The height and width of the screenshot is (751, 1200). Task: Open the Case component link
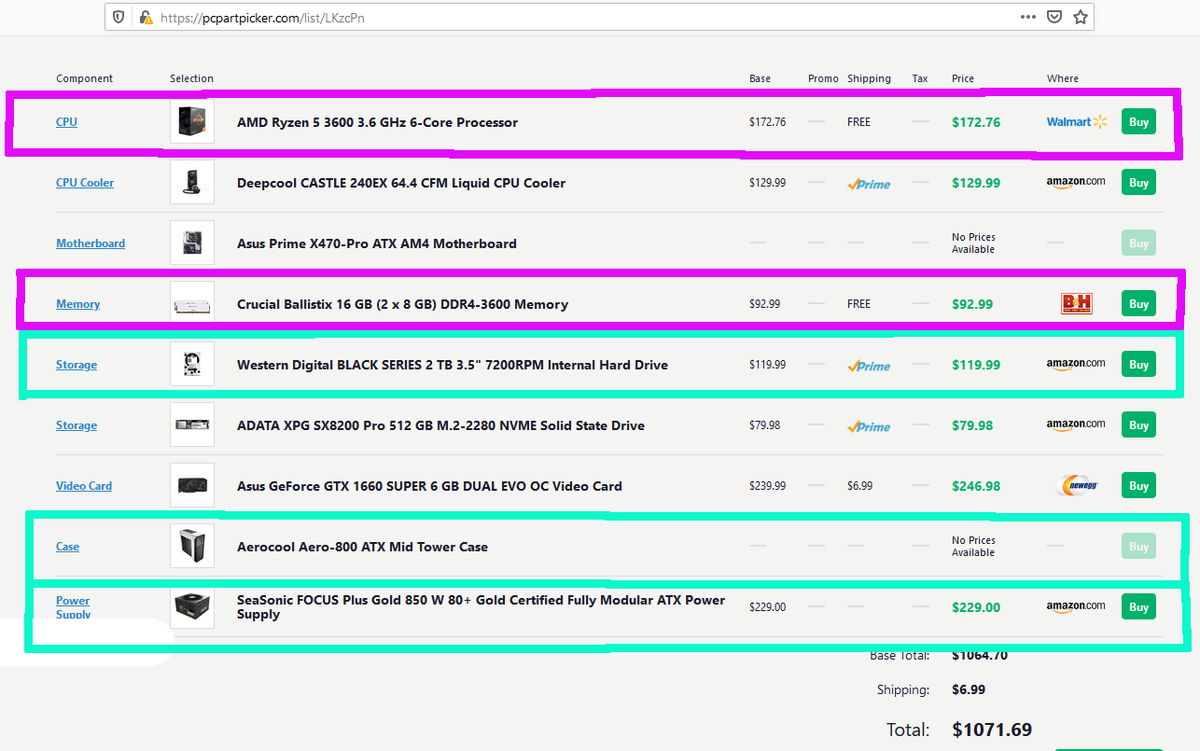pyautogui.click(x=68, y=547)
